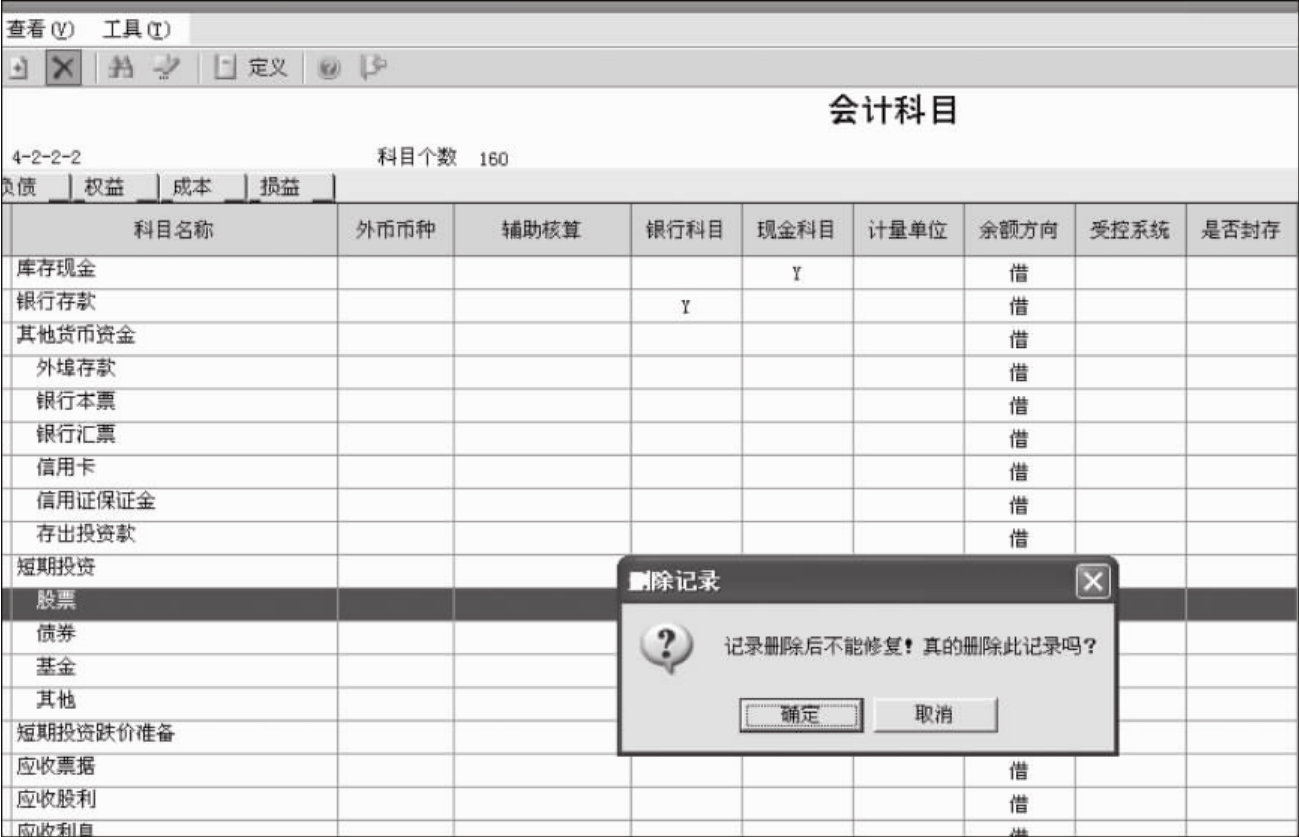Click the question mark icon in dialog
The height and width of the screenshot is (837, 1299).
[665, 647]
